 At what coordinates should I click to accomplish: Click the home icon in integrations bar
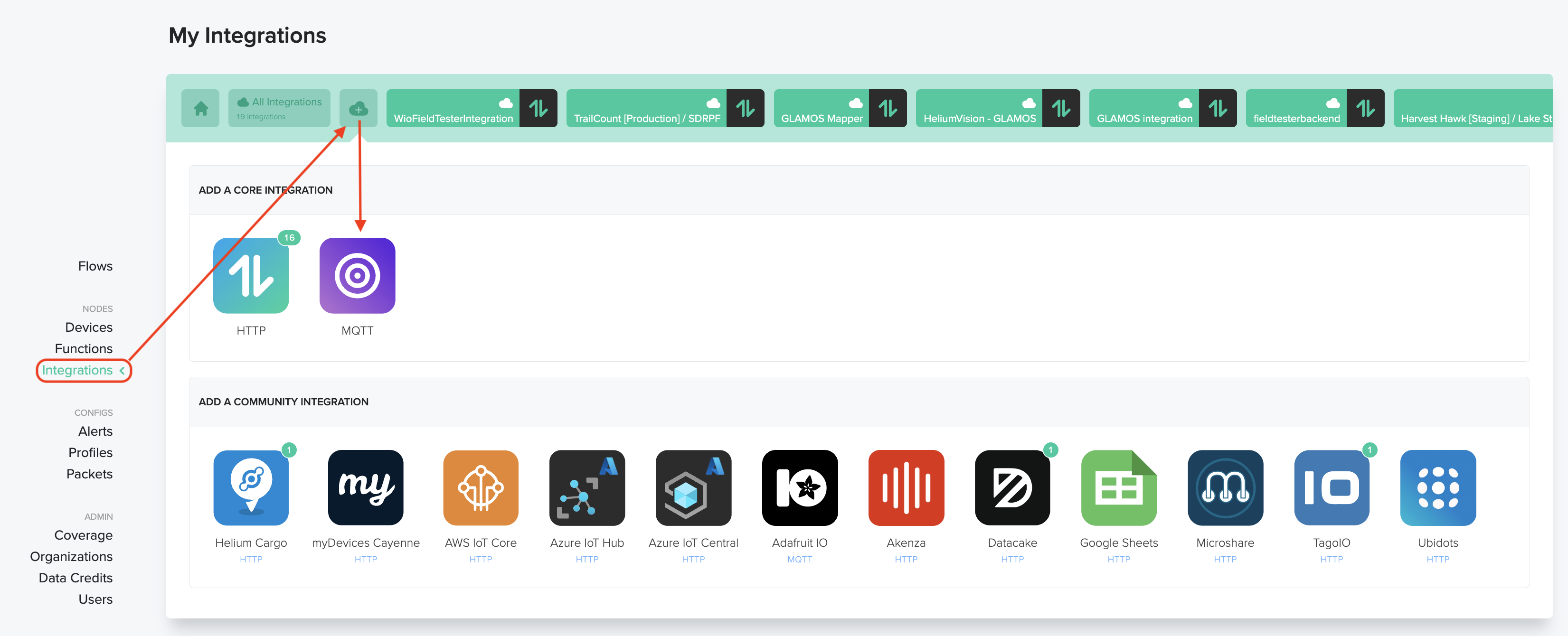point(200,108)
